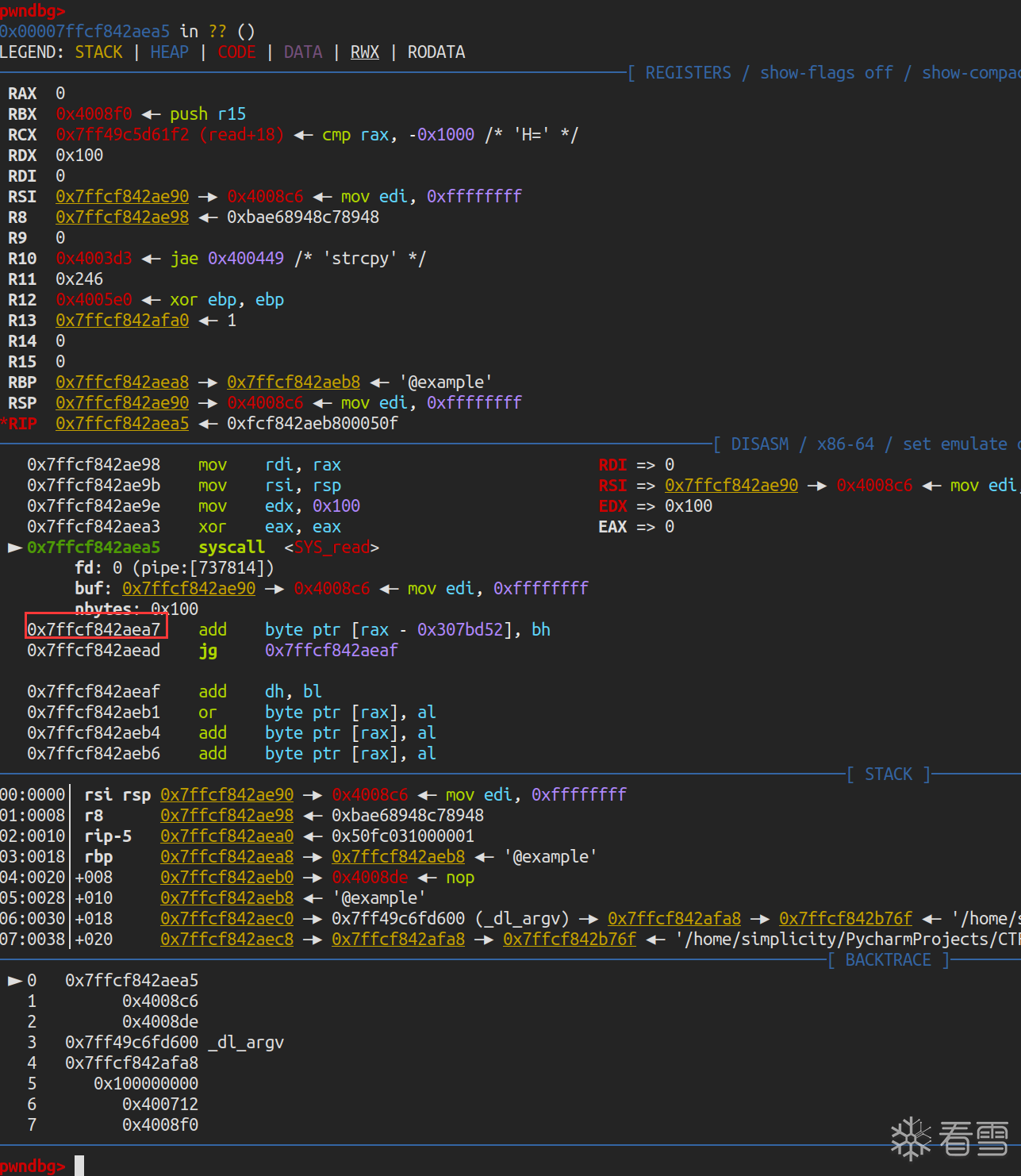The height and width of the screenshot is (1176, 1021).
Task: Click the red asterisk before RIP
Action: point(4,424)
